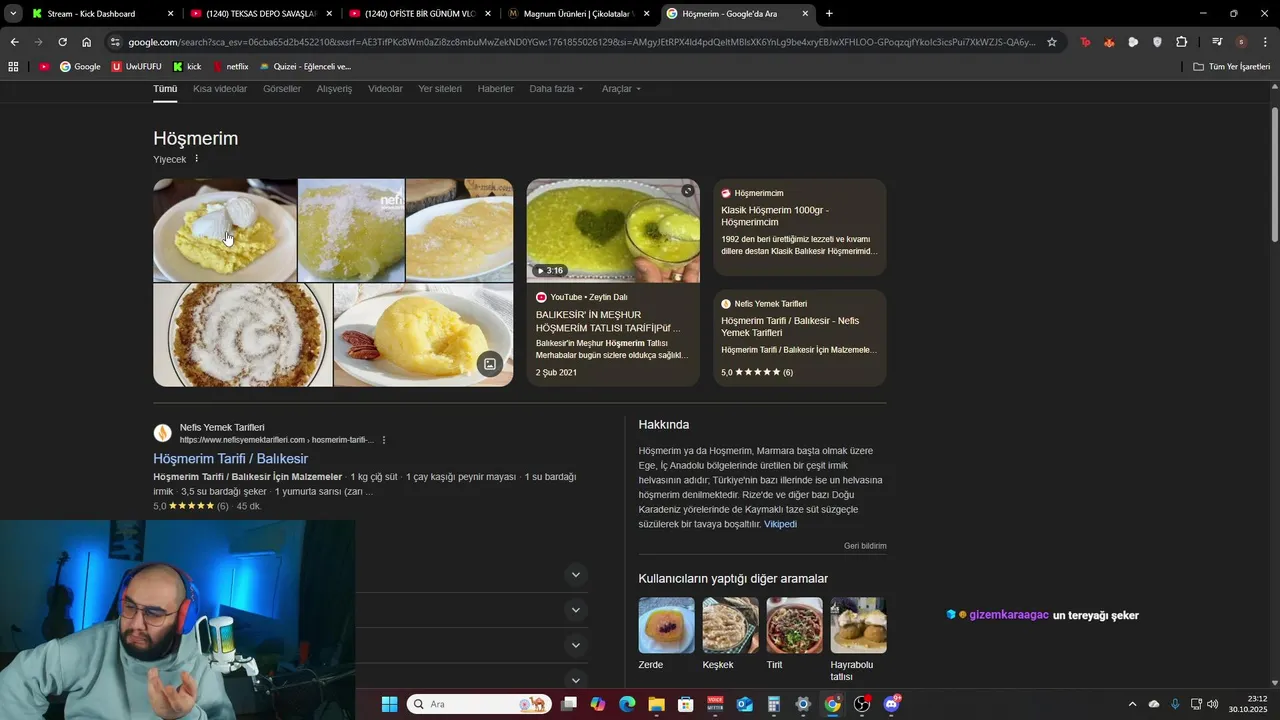Open the new tab plus button
The height and width of the screenshot is (720, 1280).
[x=829, y=14]
